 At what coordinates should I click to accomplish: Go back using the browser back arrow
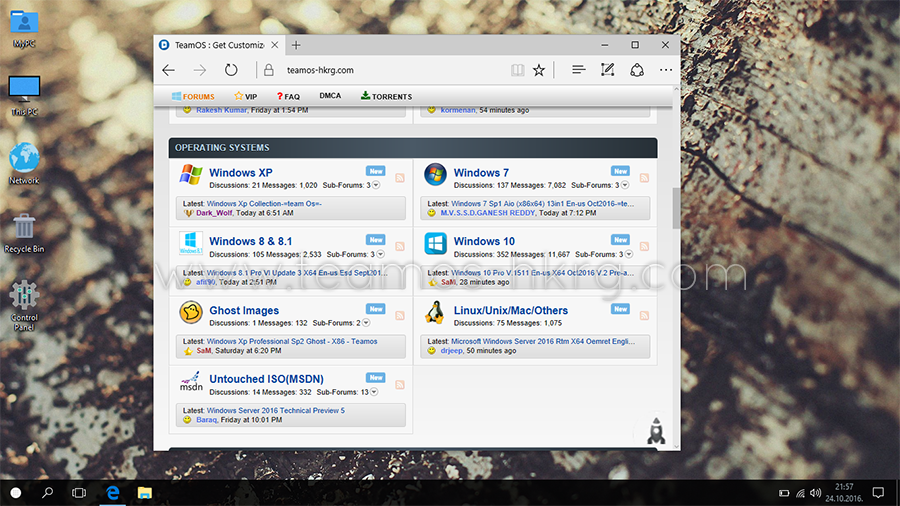click(169, 70)
